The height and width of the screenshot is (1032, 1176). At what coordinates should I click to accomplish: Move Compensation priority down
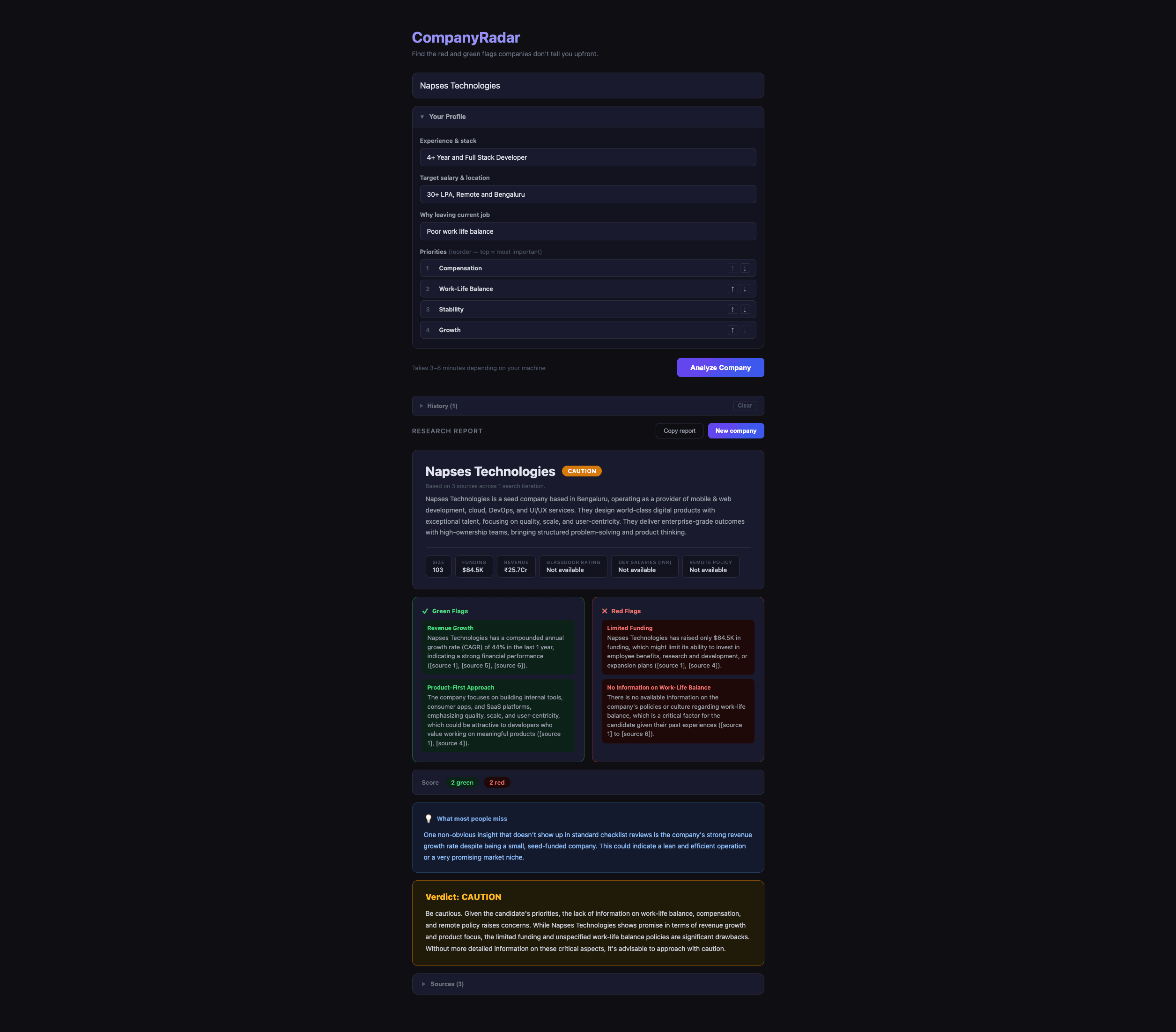pos(745,268)
